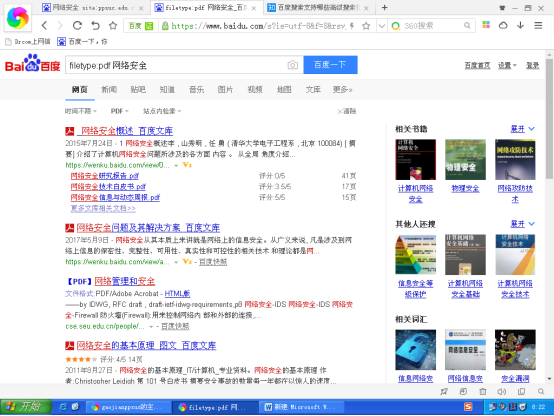The width and height of the screenshot is (554, 416).
Task: Open a new tab with plus button
Action: point(385,7)
